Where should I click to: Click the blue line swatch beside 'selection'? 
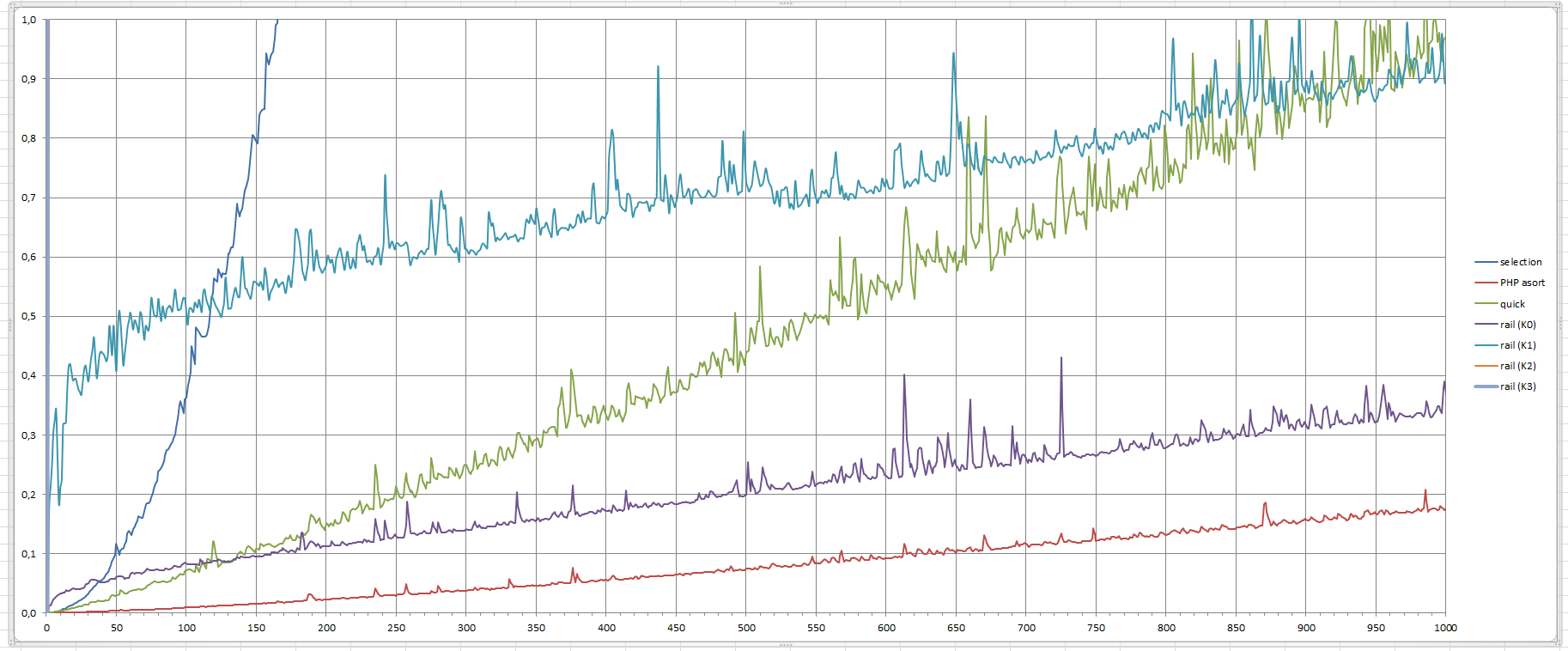1486,262
